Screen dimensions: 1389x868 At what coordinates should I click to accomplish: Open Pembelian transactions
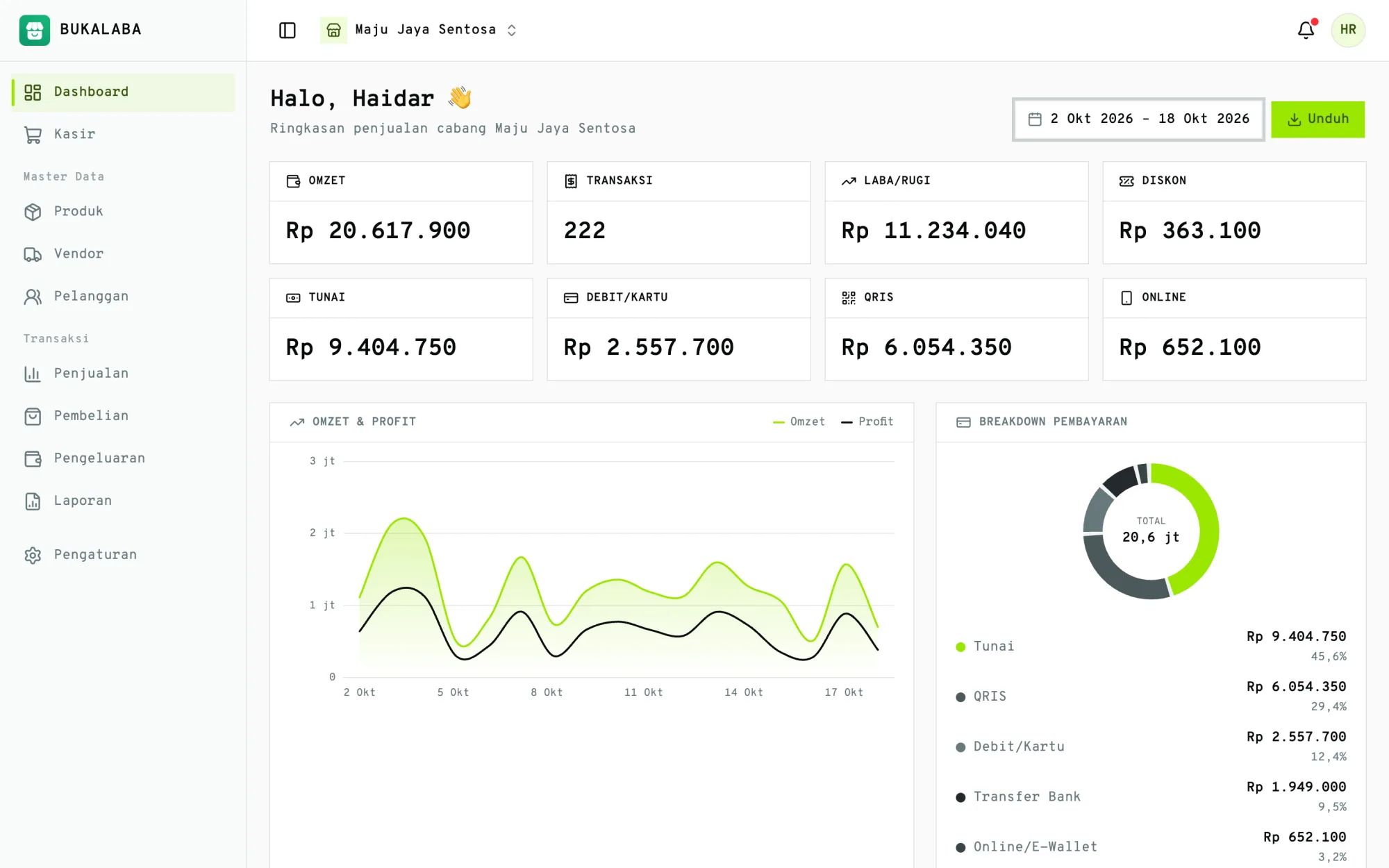[124, 416]
